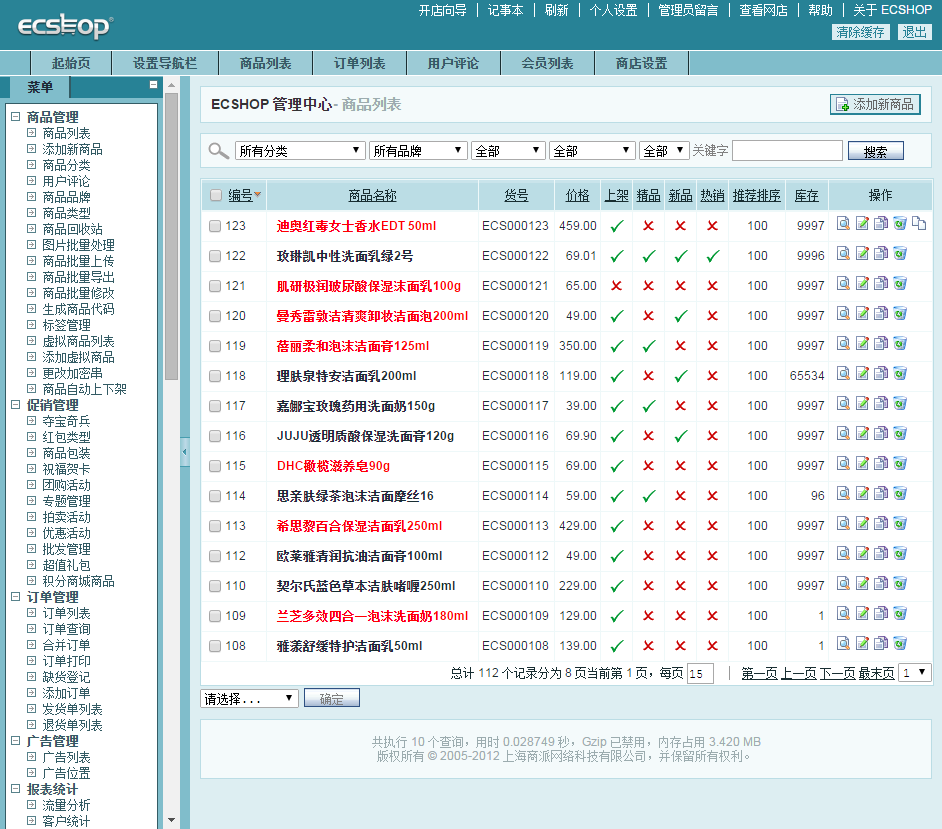Click the view icon for product 123
The width and height of the screenshot is (942, 829).
coord(843,225)
